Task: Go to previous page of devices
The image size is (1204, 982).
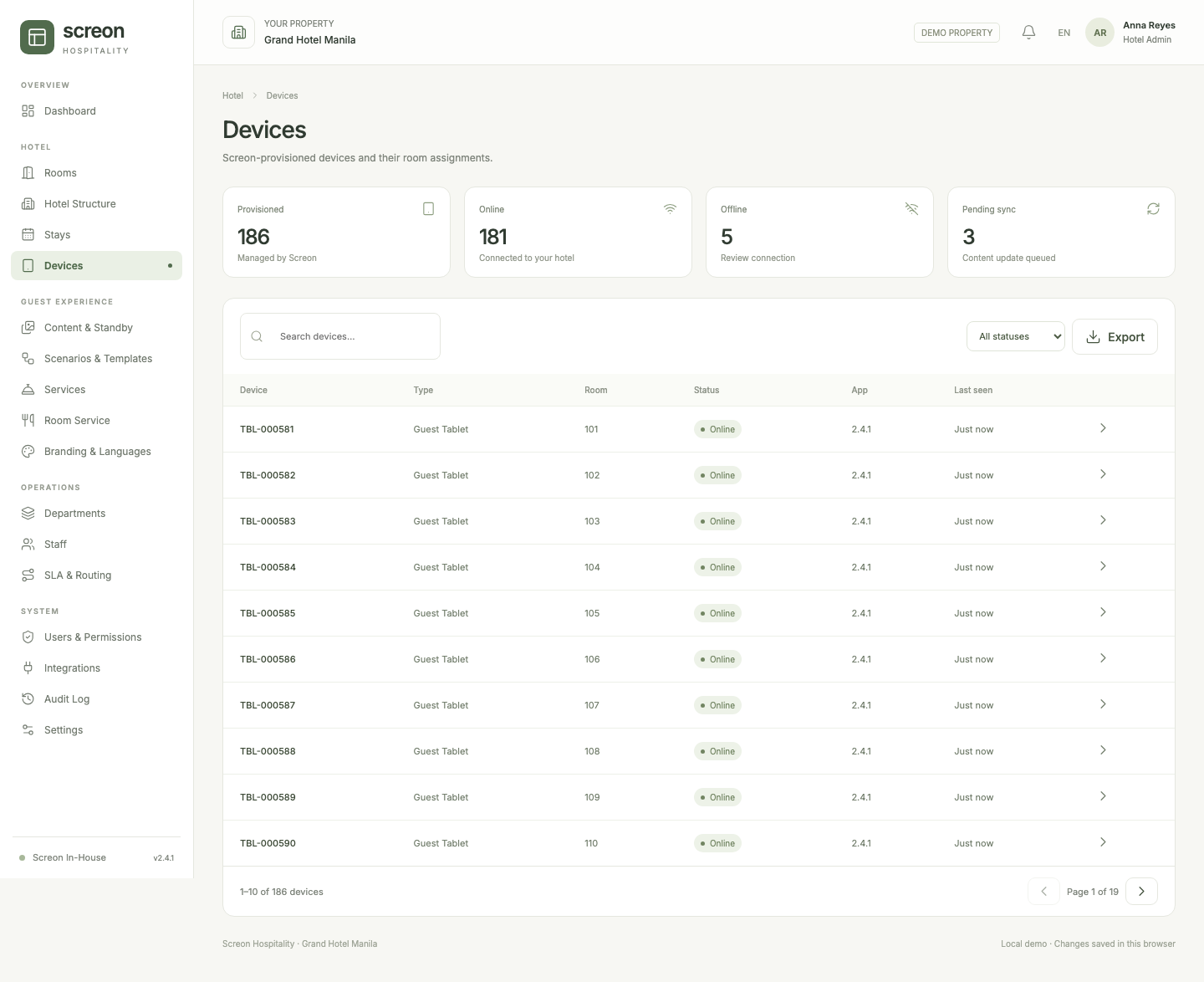Action: (x=1043, y=892)
